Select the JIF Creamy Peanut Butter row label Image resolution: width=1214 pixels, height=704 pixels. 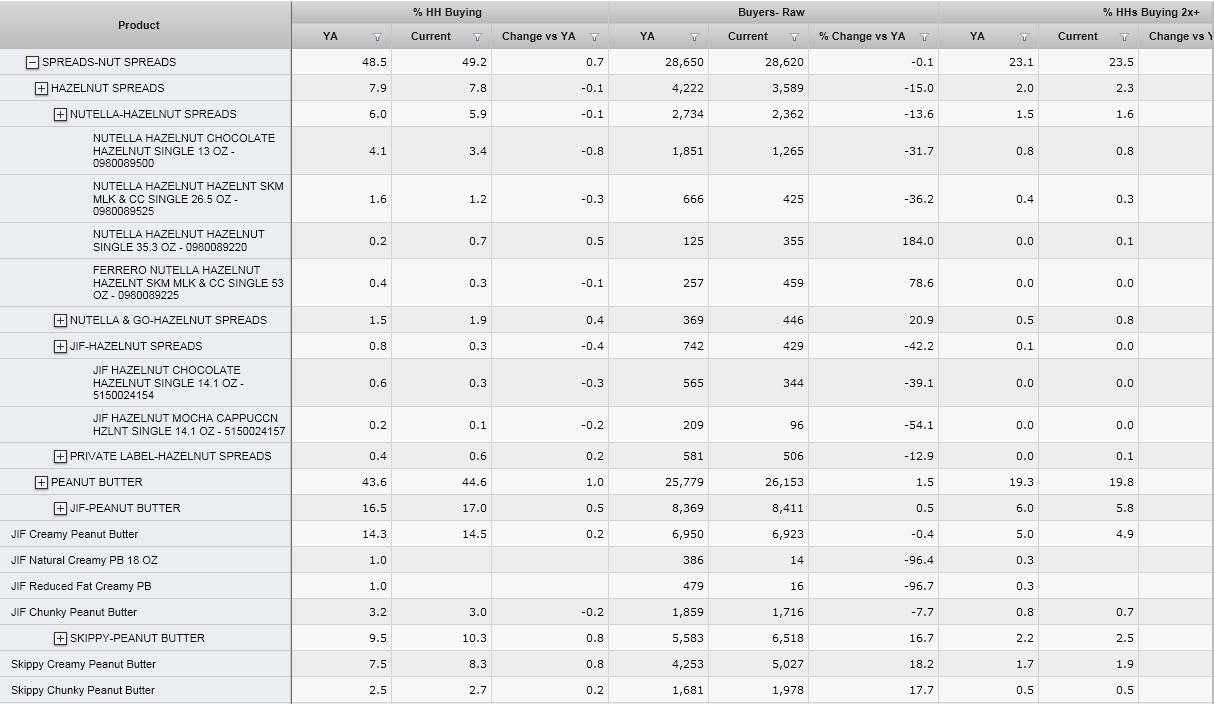click(75, 534)
